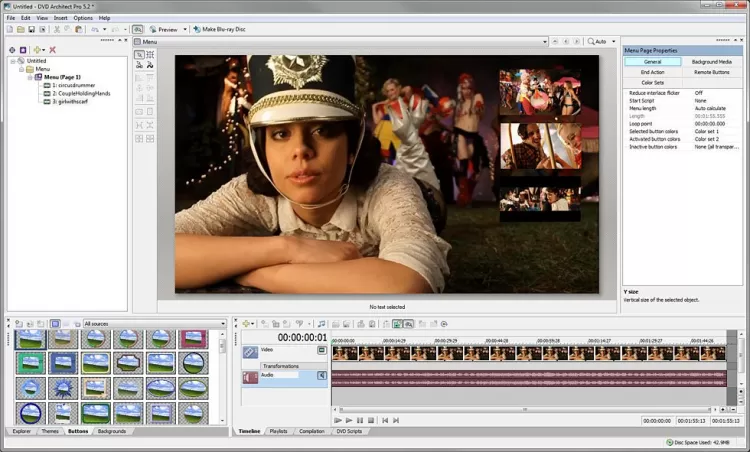The image size is (750, 452).
Task: Select the selection arrow tool beside canvas
Action: coord(138,54)
